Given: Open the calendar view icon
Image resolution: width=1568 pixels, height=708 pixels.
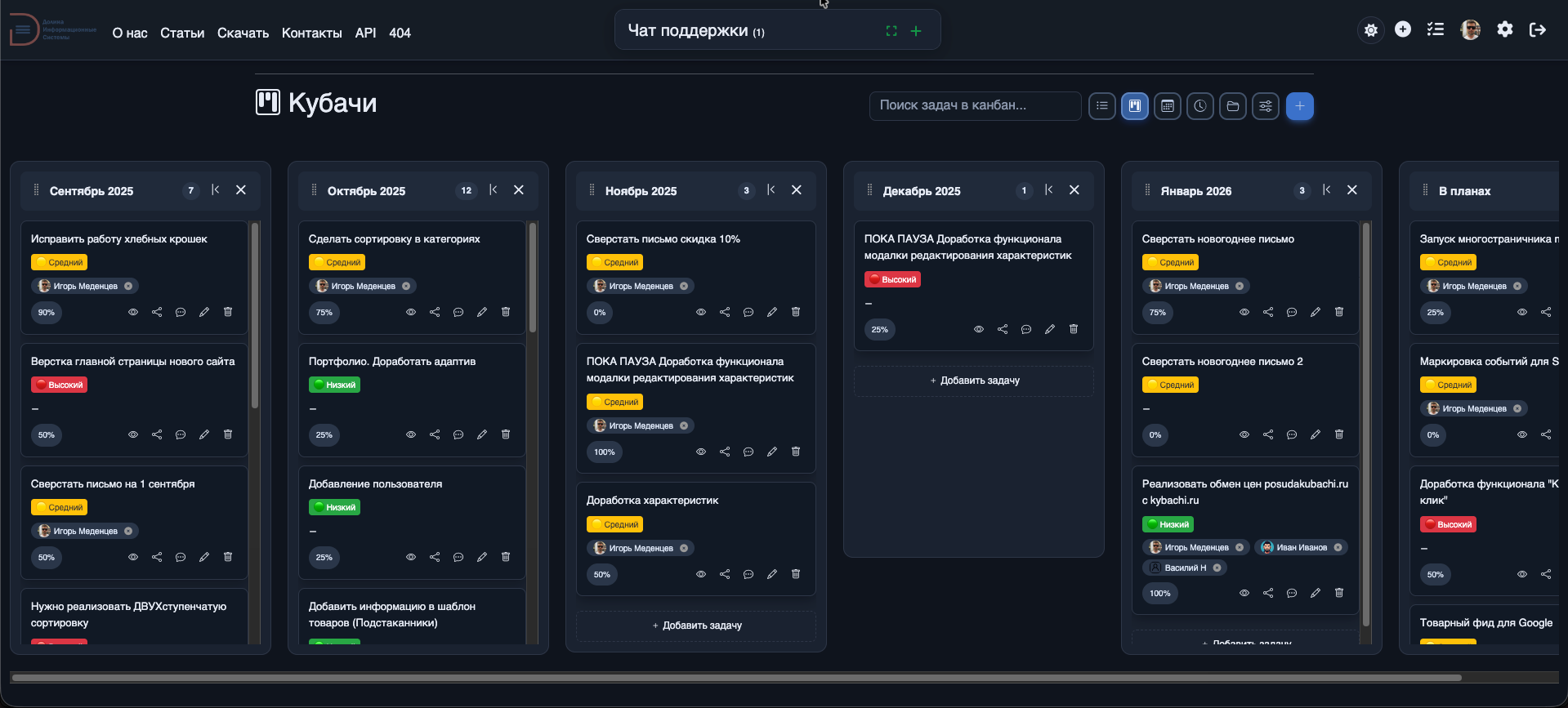Looking at the screenshot, I should pos(1168,106).
